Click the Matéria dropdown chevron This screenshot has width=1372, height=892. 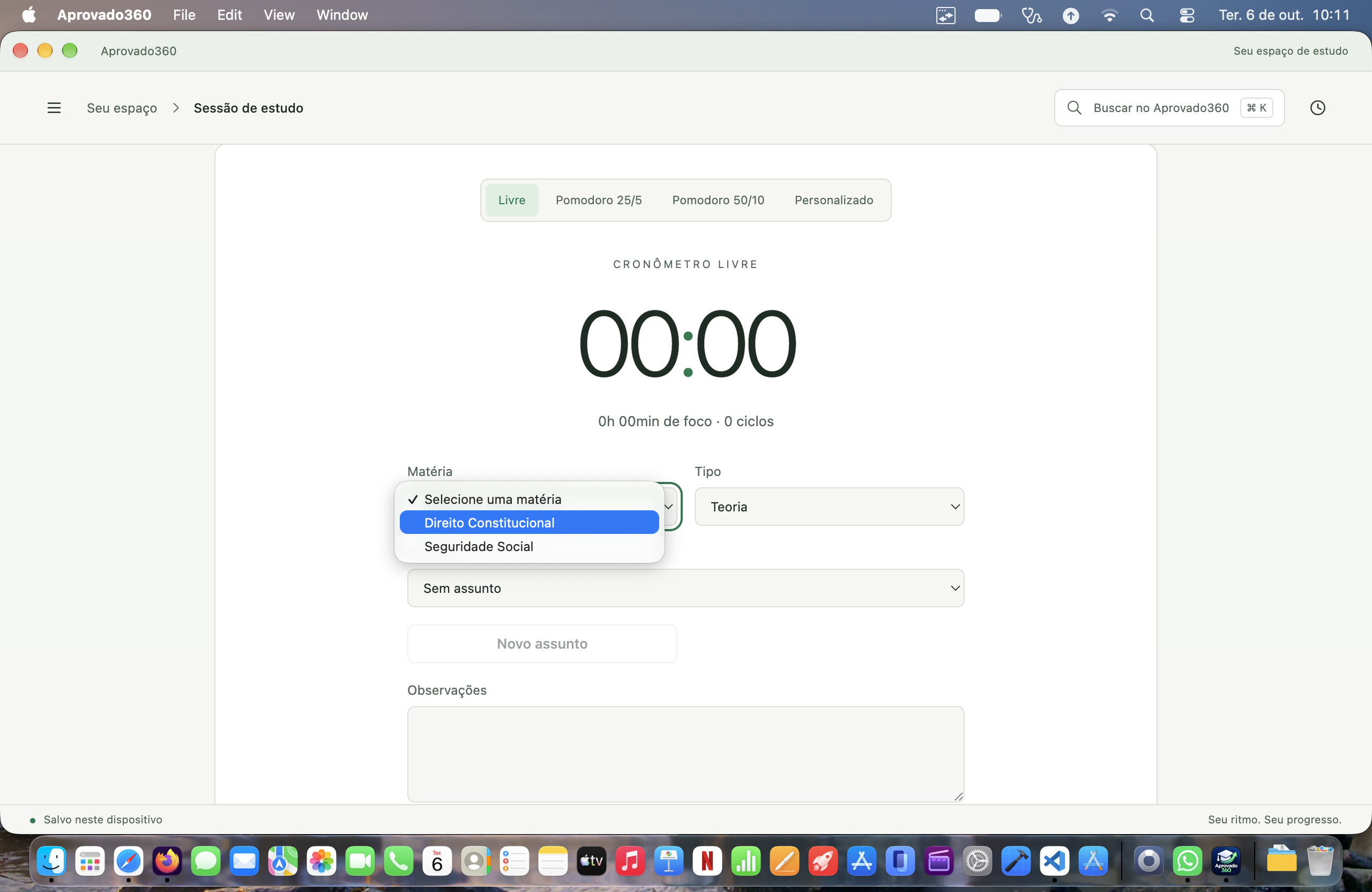[669, 506]
